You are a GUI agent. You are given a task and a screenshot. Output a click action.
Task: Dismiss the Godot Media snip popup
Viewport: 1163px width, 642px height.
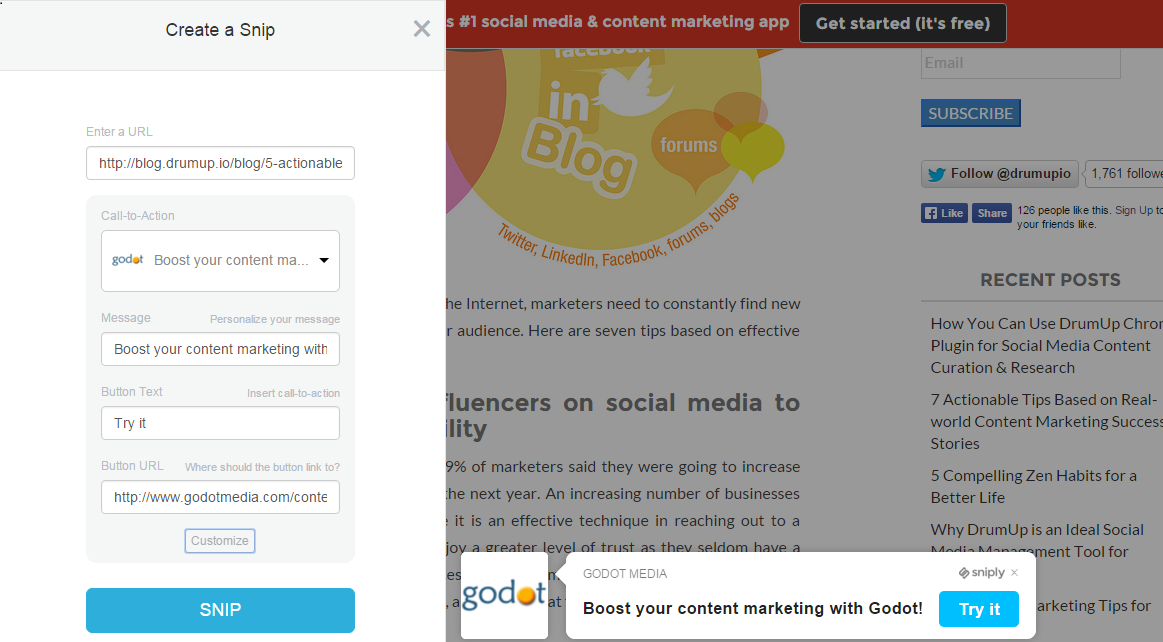(x=1015, y=572)
